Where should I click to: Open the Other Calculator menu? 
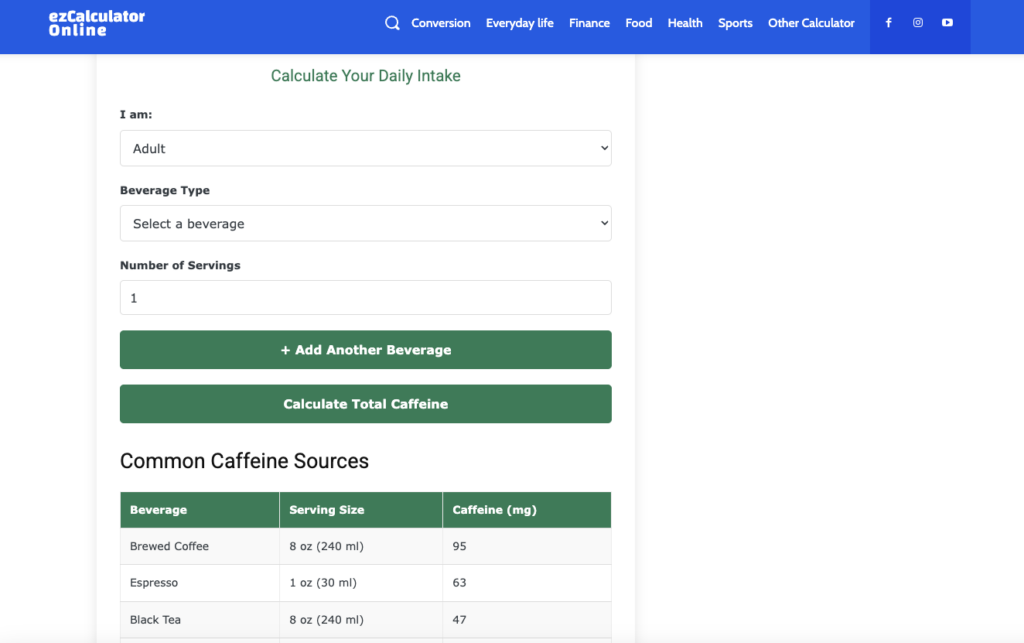[811, 23]
